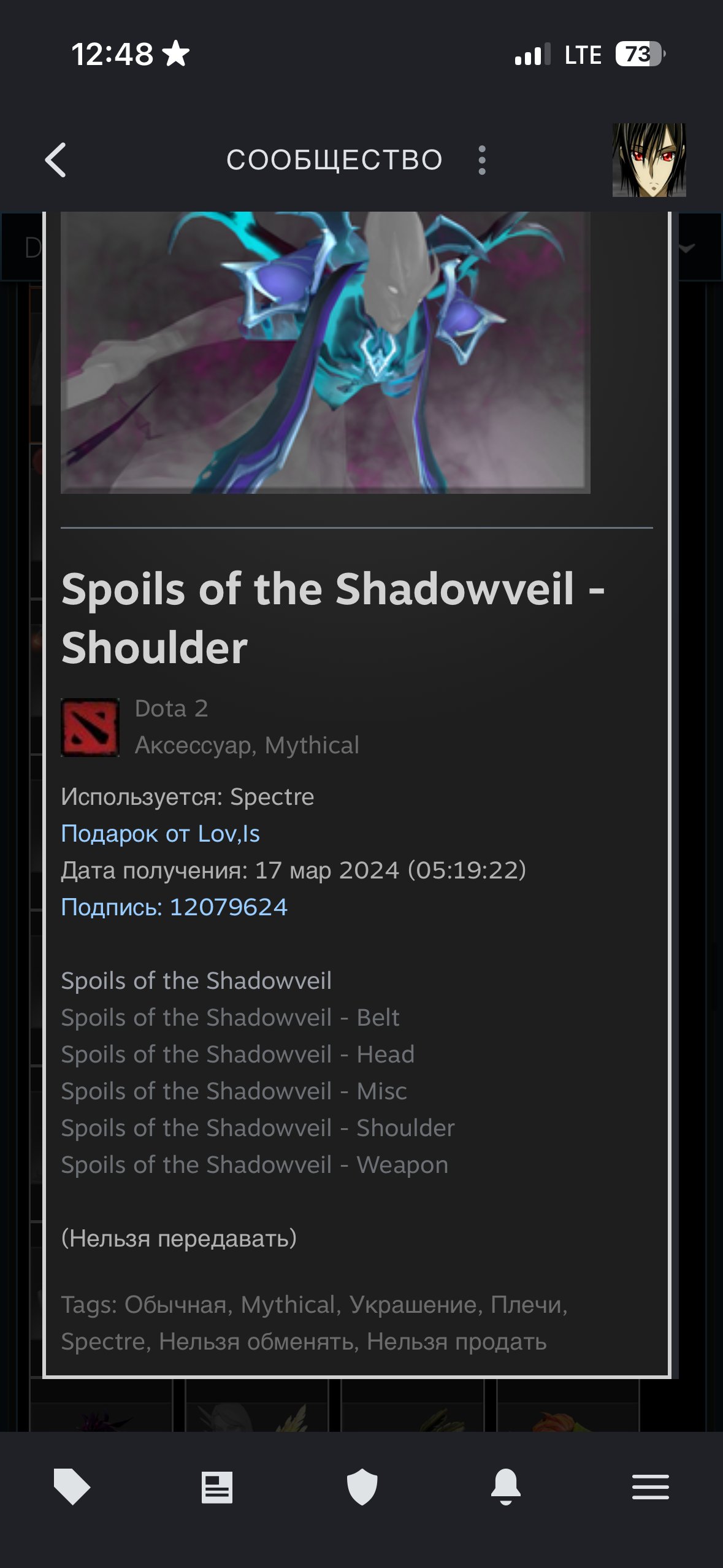Open the store tag icon tab
This screenshot has height=1568, width=723.
click(72, 1486)
